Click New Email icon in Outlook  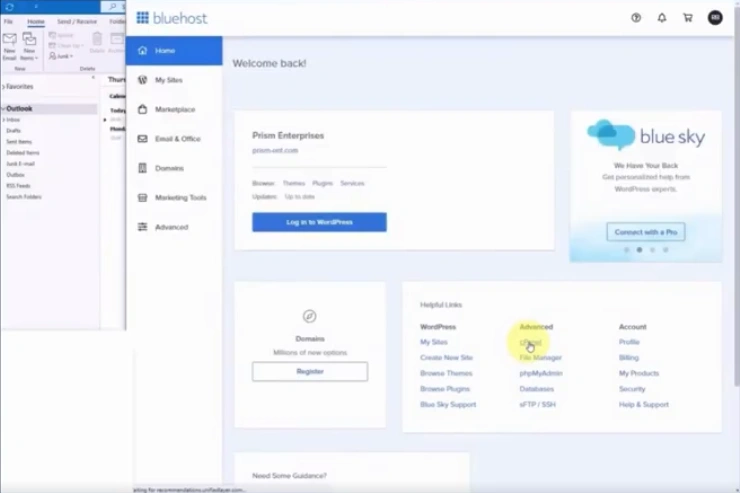9,43
